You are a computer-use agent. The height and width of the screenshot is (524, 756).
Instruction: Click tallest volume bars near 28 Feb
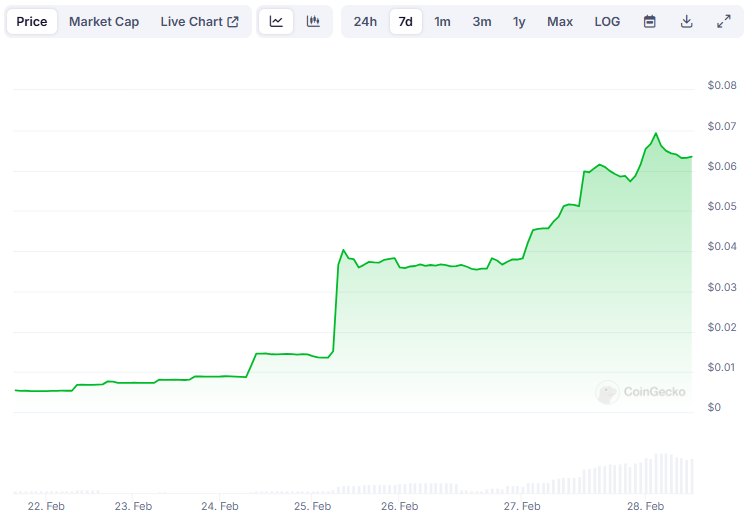(663, 474)
